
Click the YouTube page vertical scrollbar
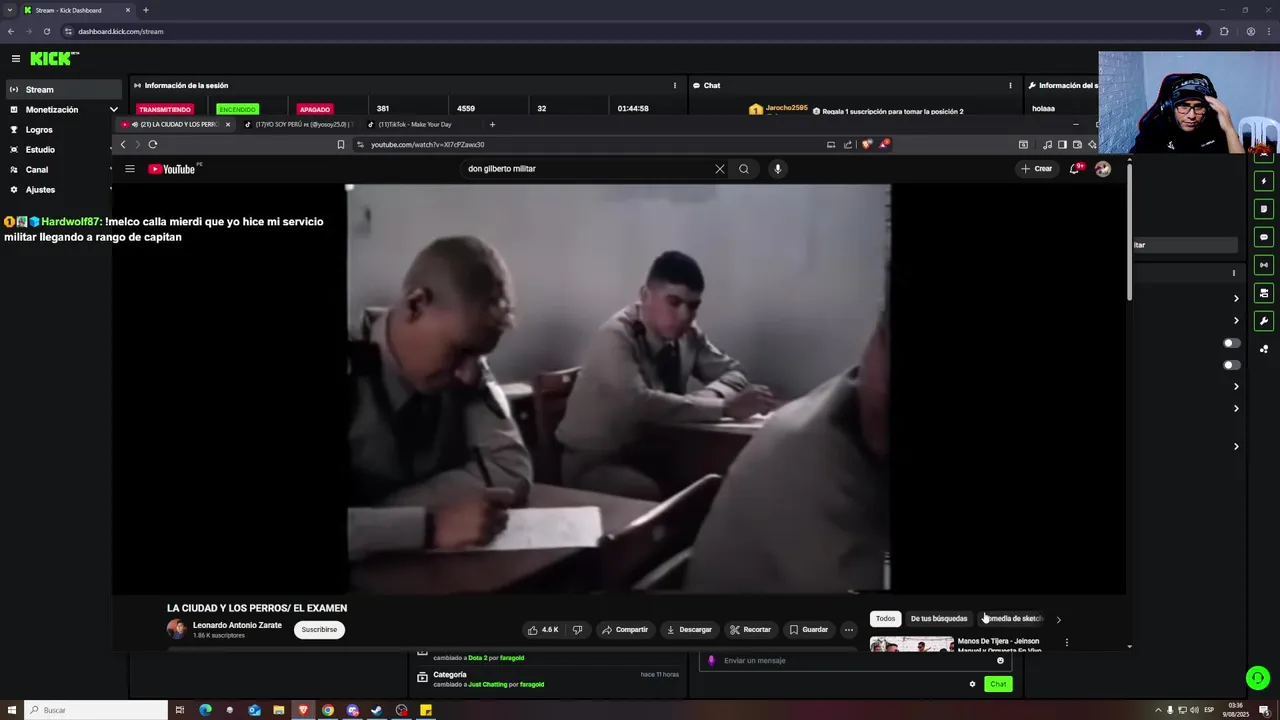pyautogui.click(x=1130, y=230)
